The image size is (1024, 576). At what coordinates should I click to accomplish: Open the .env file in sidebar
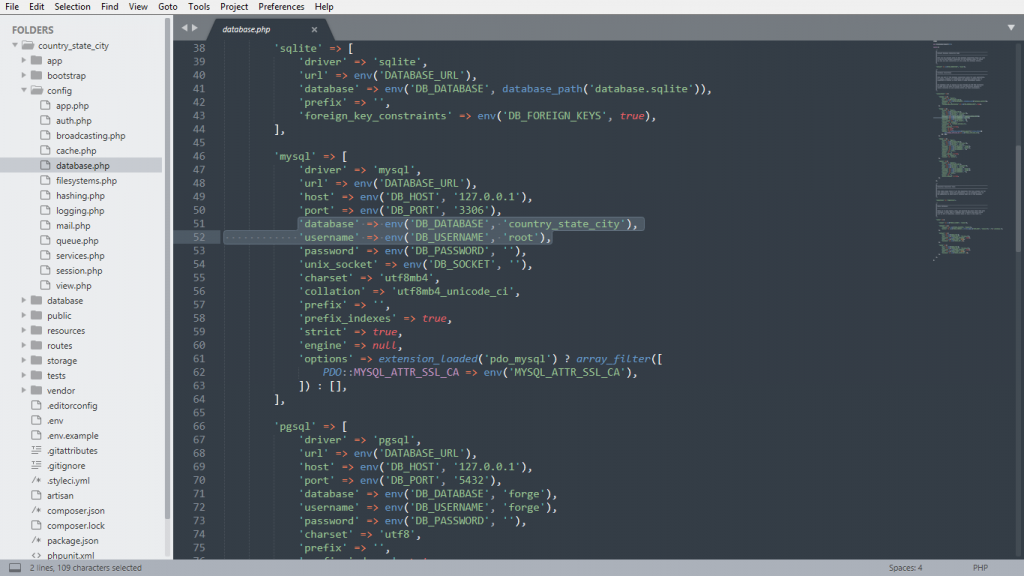pyautogui.click(x=55, y=420)
